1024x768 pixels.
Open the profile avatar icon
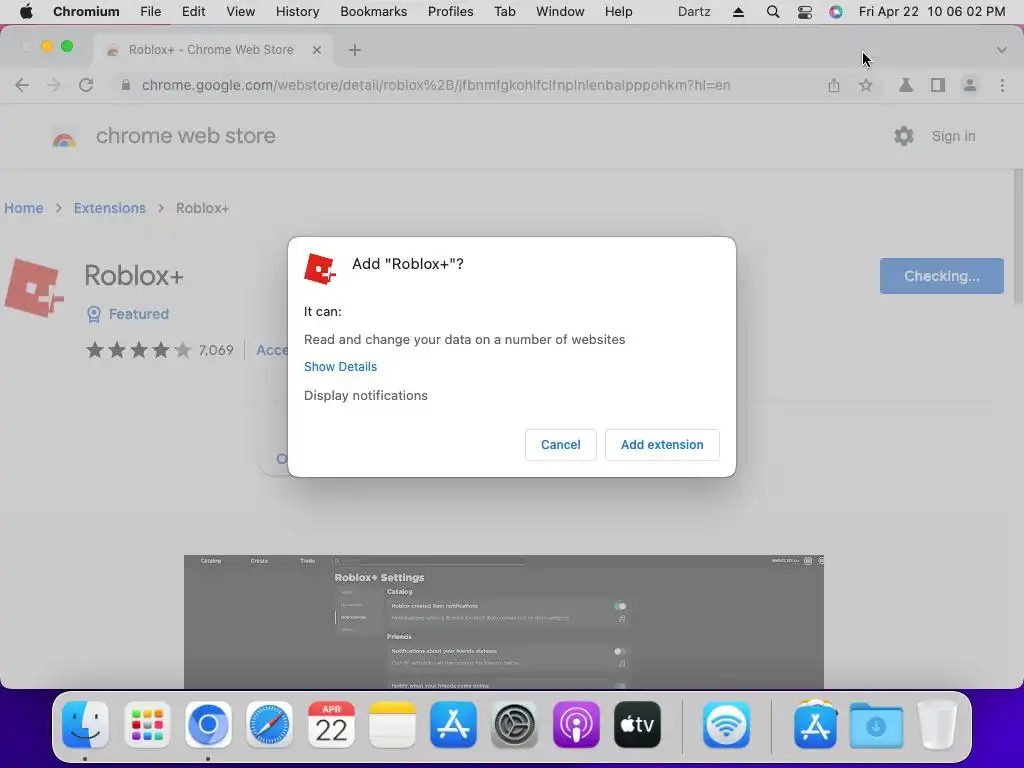pos(970,85)
